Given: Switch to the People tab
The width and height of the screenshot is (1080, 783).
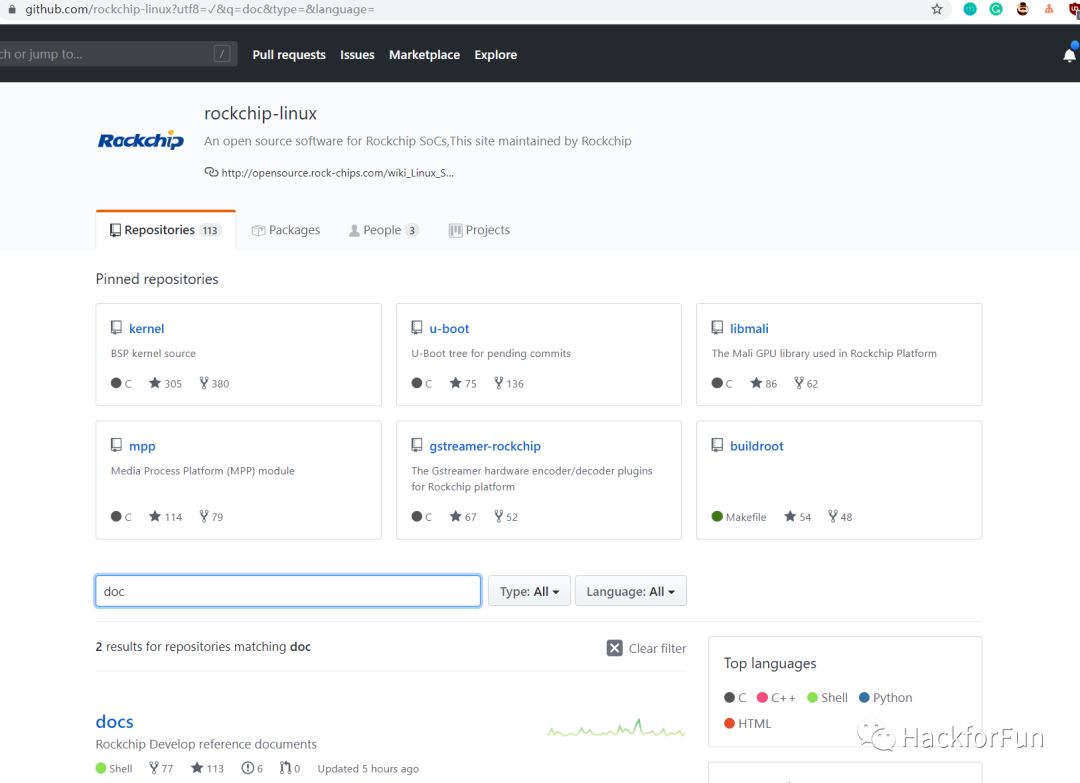Looking at the screenshot, I should (384, 230).
